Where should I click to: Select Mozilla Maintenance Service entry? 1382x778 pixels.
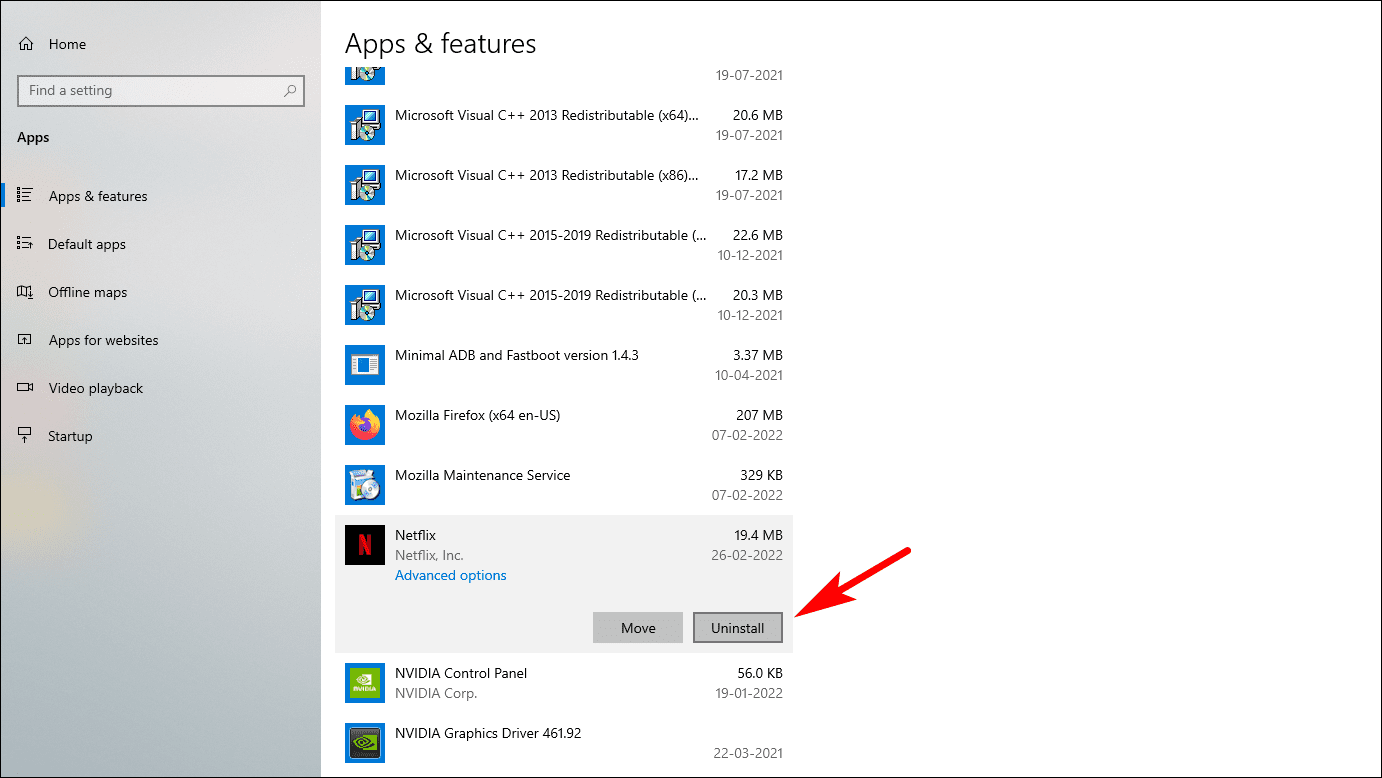[x=564, y=485]
